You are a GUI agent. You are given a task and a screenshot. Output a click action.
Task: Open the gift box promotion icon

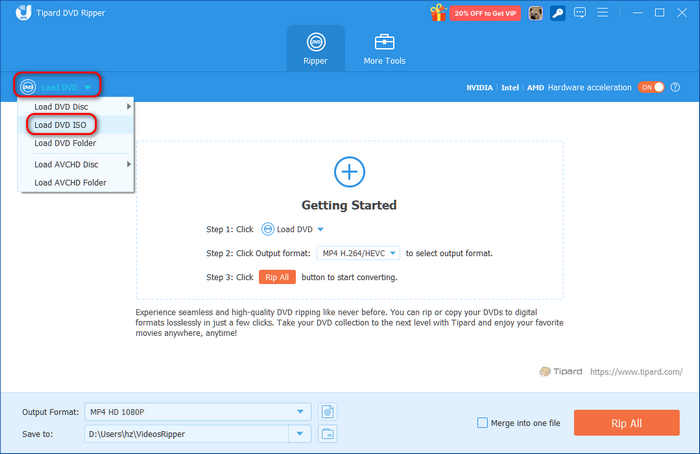tap(438, 13)
